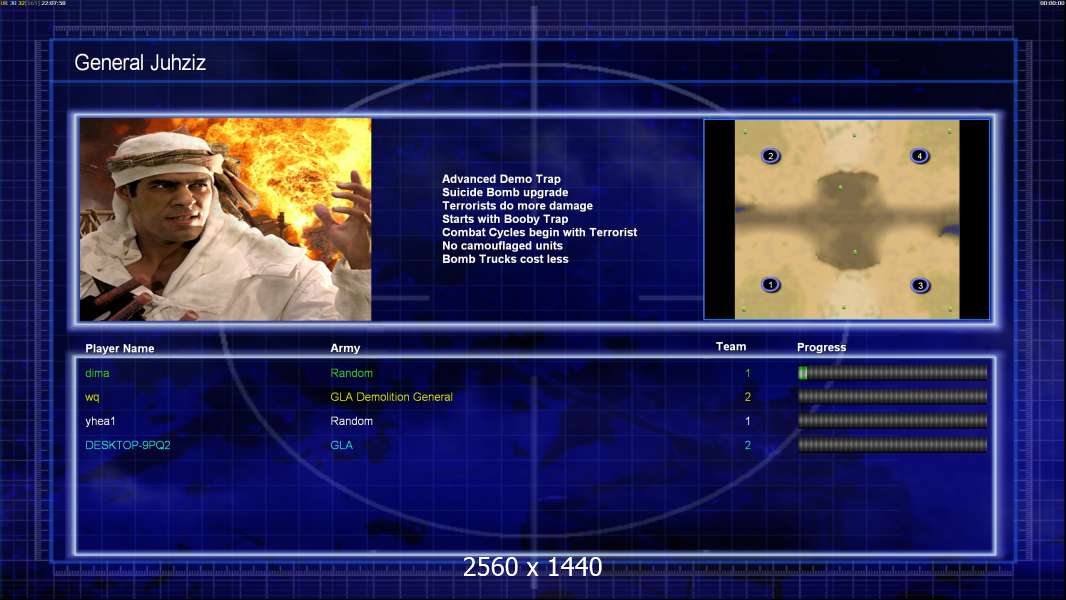
Task: Click the General Juhziz title text
Action: pyautogui.click(x=140, y=63)
